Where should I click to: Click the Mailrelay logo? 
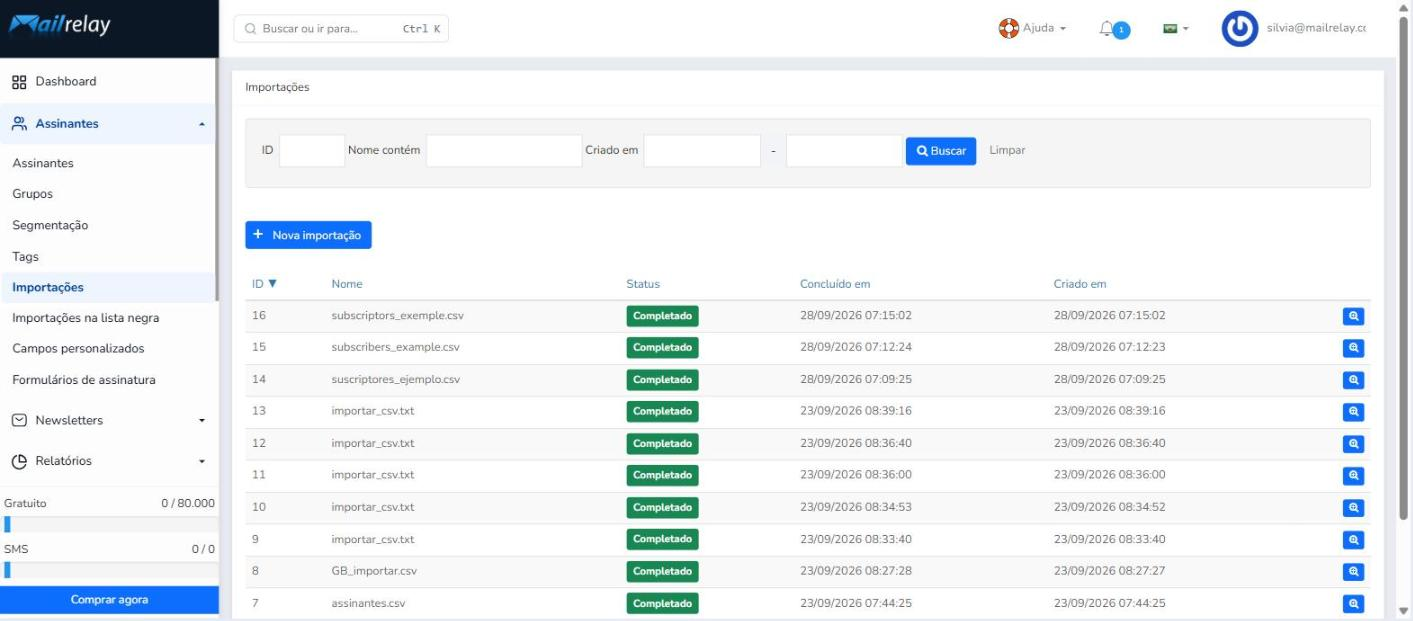point(60,27)
